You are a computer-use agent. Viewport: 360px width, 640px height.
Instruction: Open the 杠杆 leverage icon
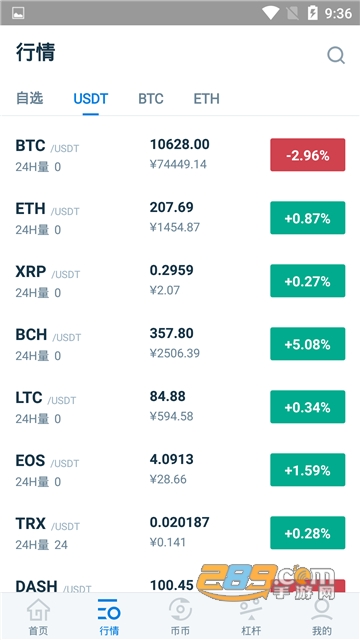pos(251,610)
